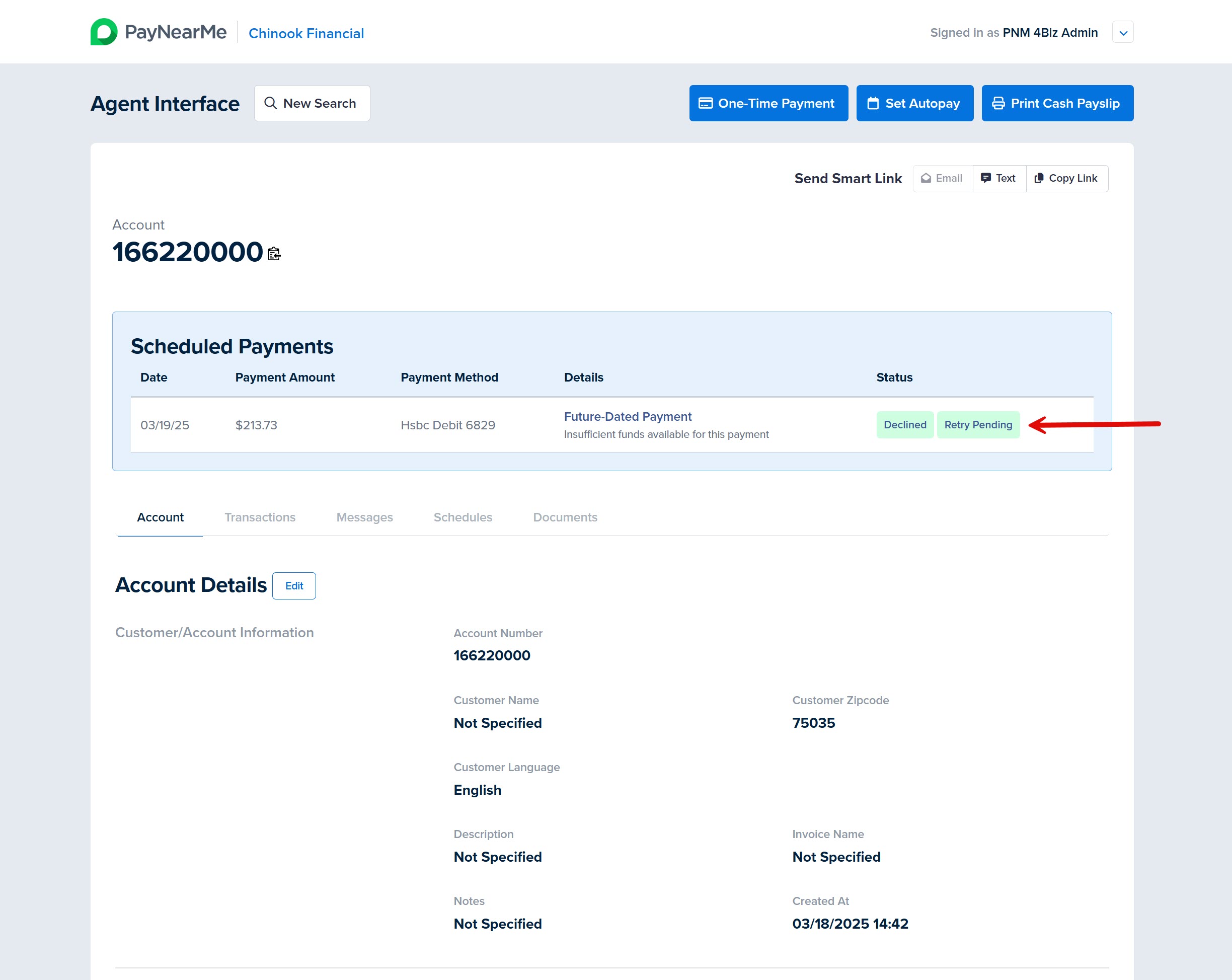
Task: Click the calendar icon on Set Autopay
Action: pos(873,103)
